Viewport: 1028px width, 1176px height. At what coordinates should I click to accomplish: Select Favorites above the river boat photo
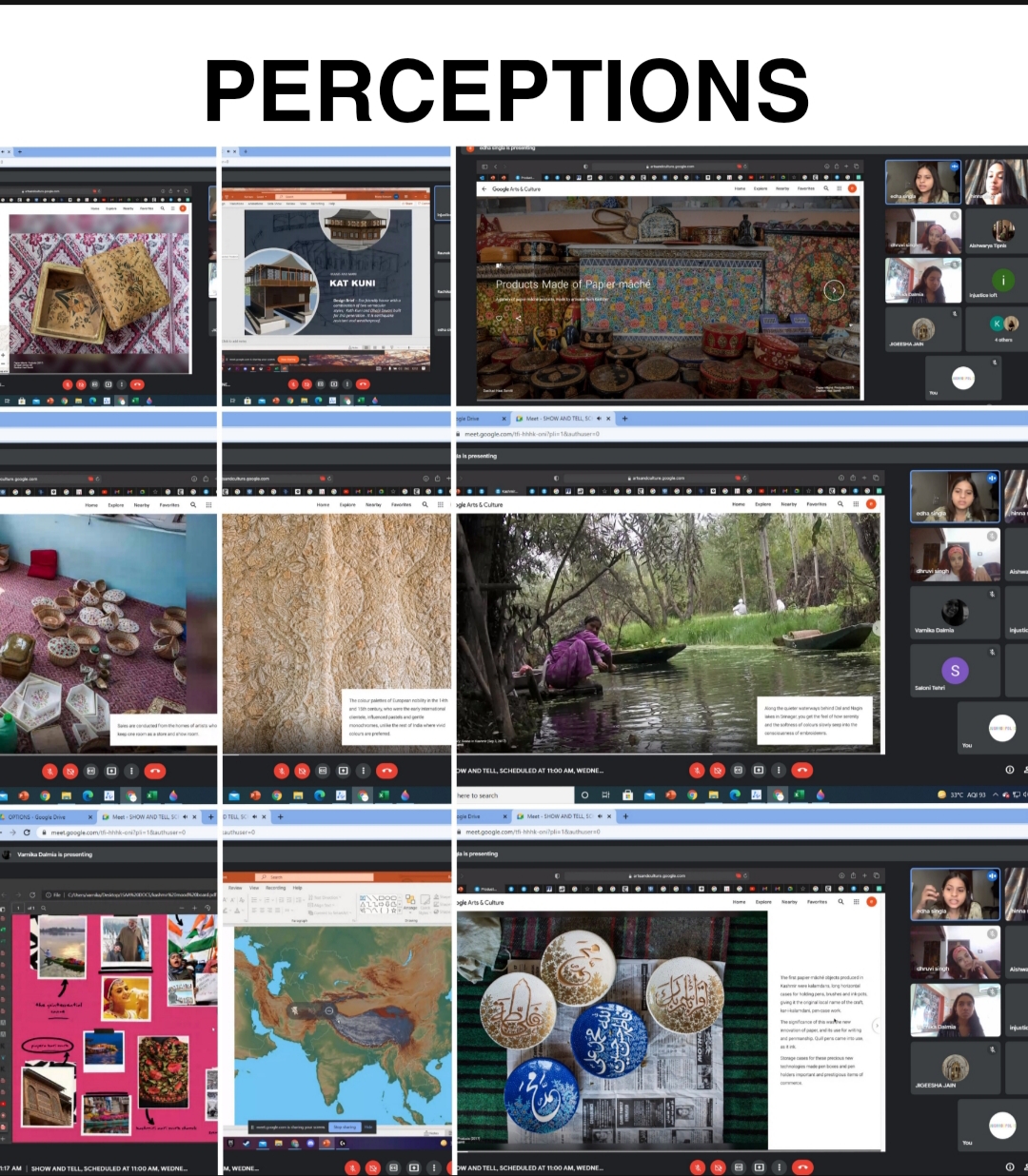pyautogui.click(x=817, y=504)
